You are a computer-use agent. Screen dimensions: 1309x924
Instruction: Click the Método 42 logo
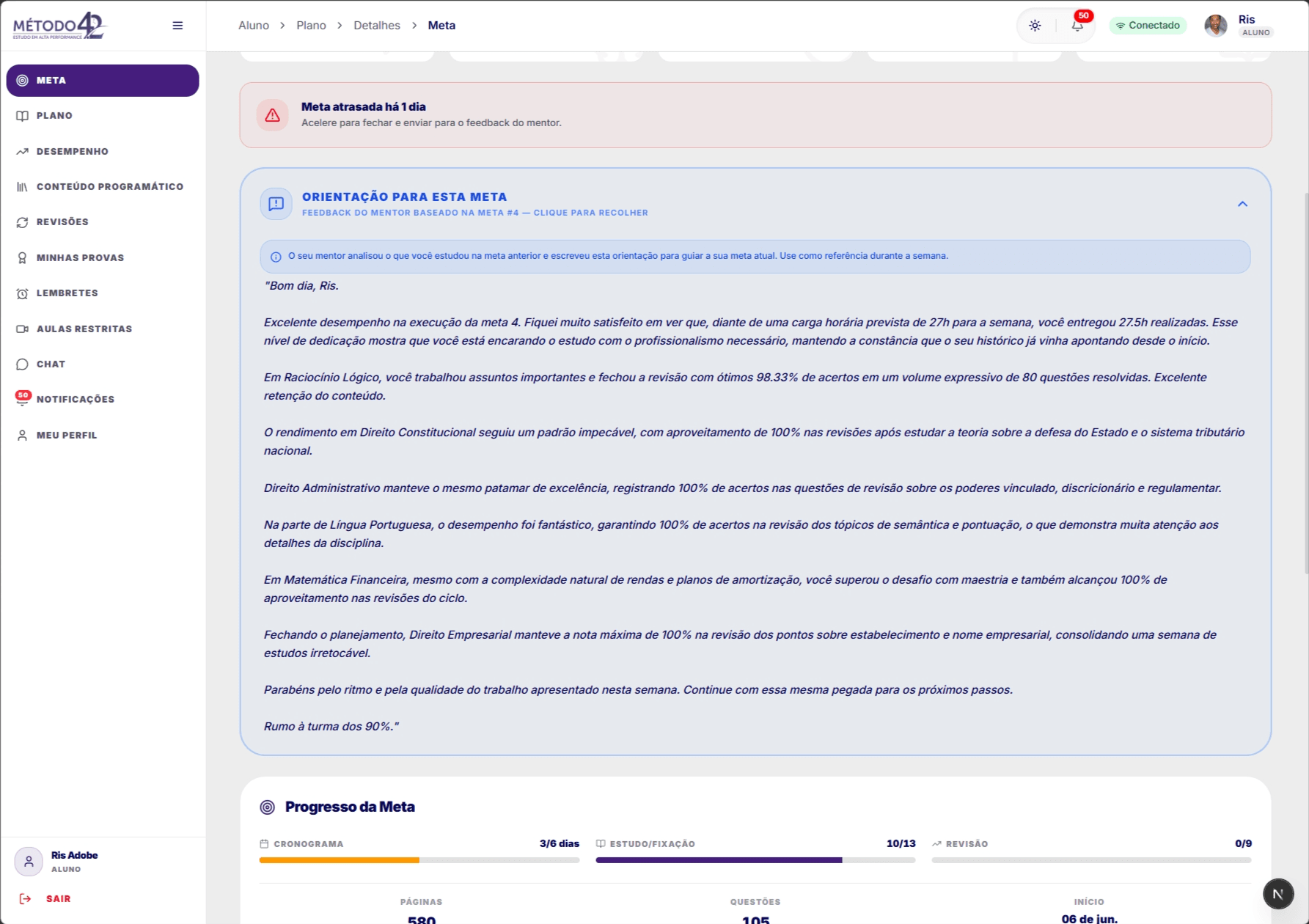coord(60,26)
